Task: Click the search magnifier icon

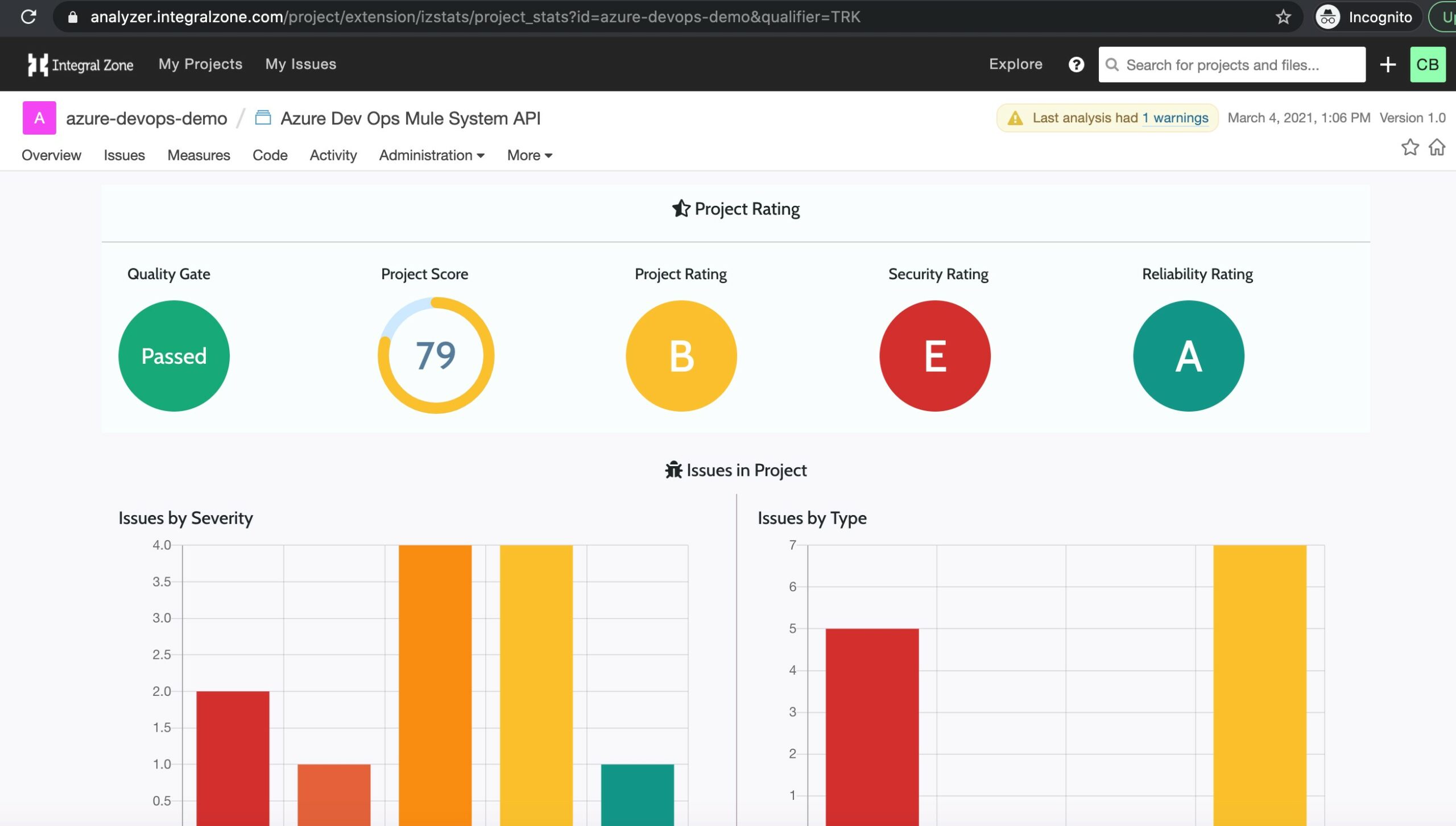Action: tap(1112, 65)
